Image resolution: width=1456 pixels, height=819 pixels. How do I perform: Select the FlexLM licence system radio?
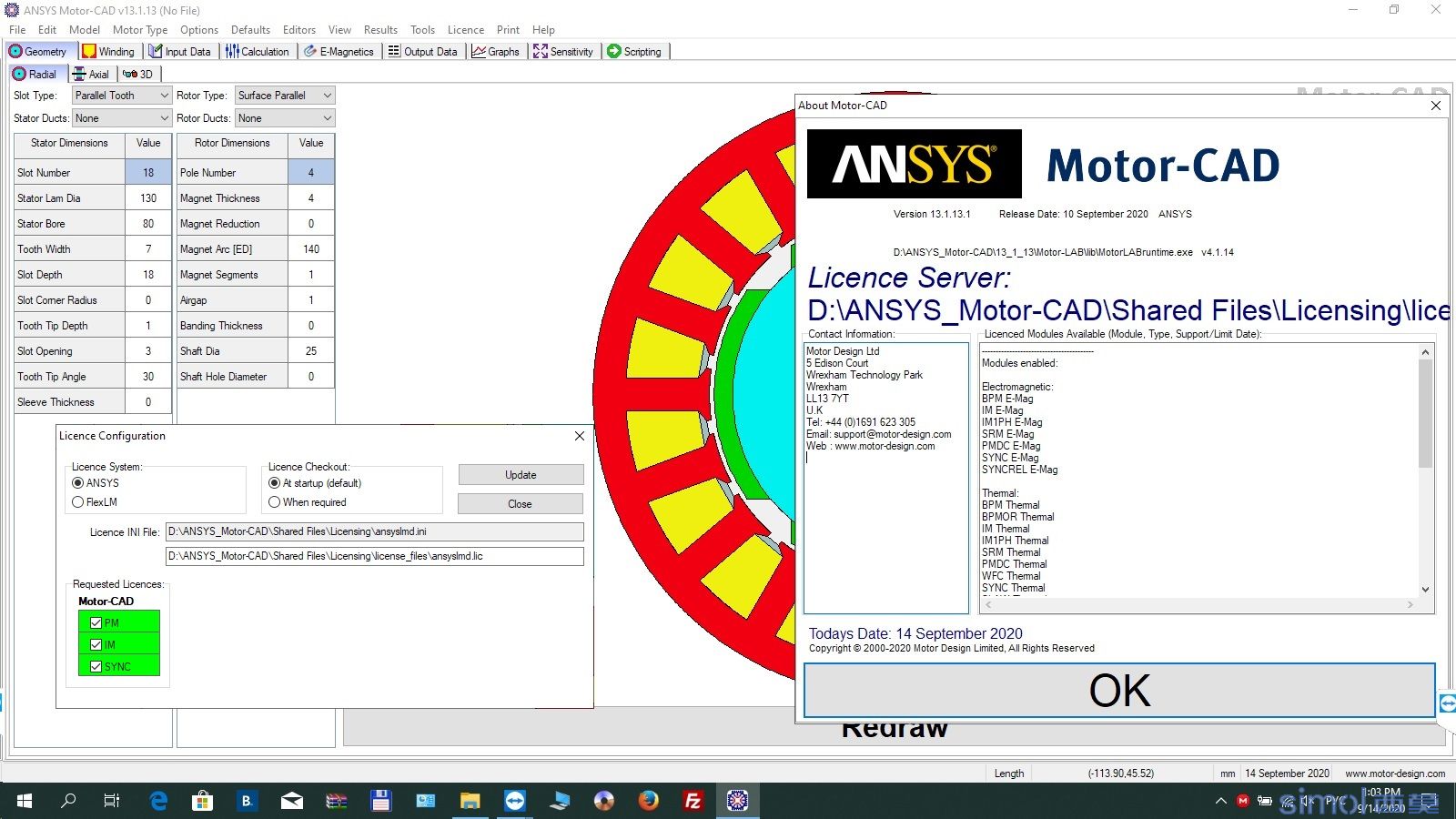point(78,502)
